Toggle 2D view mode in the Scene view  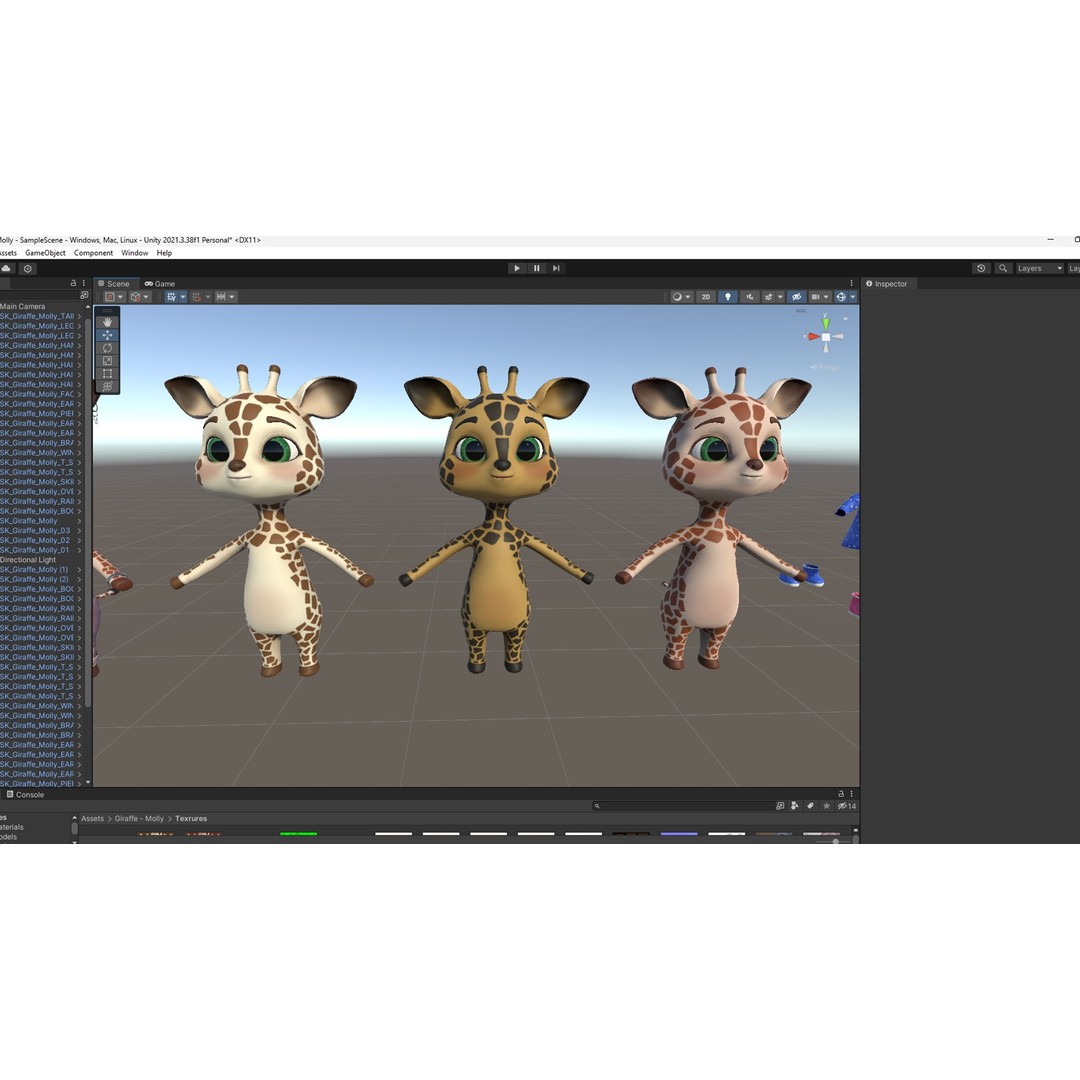(705, 297)
